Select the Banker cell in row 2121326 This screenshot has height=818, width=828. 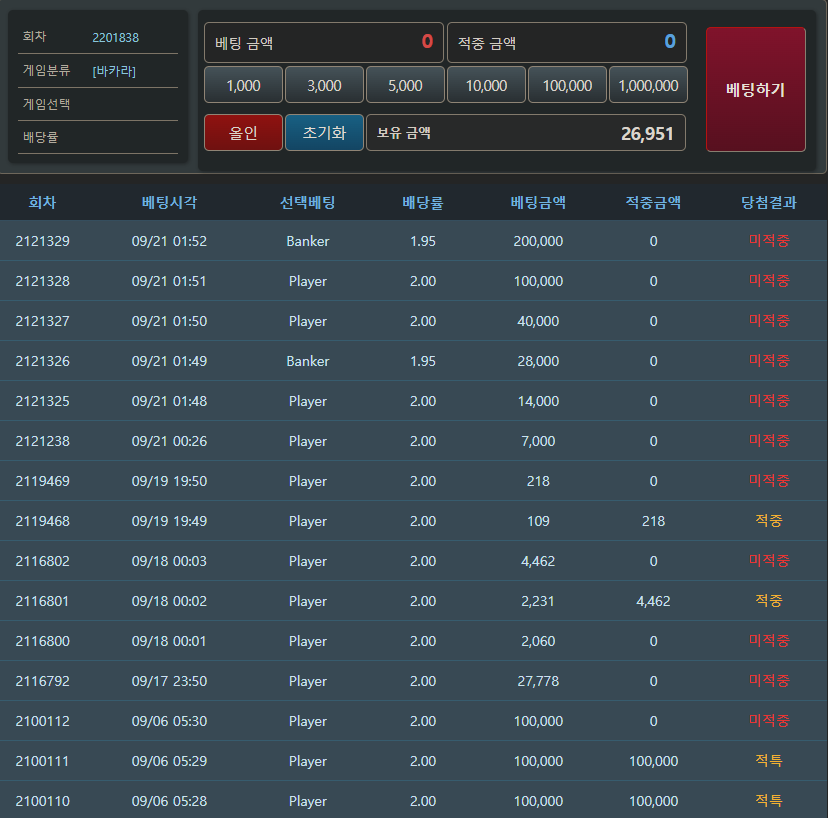(x=307, y=361)
